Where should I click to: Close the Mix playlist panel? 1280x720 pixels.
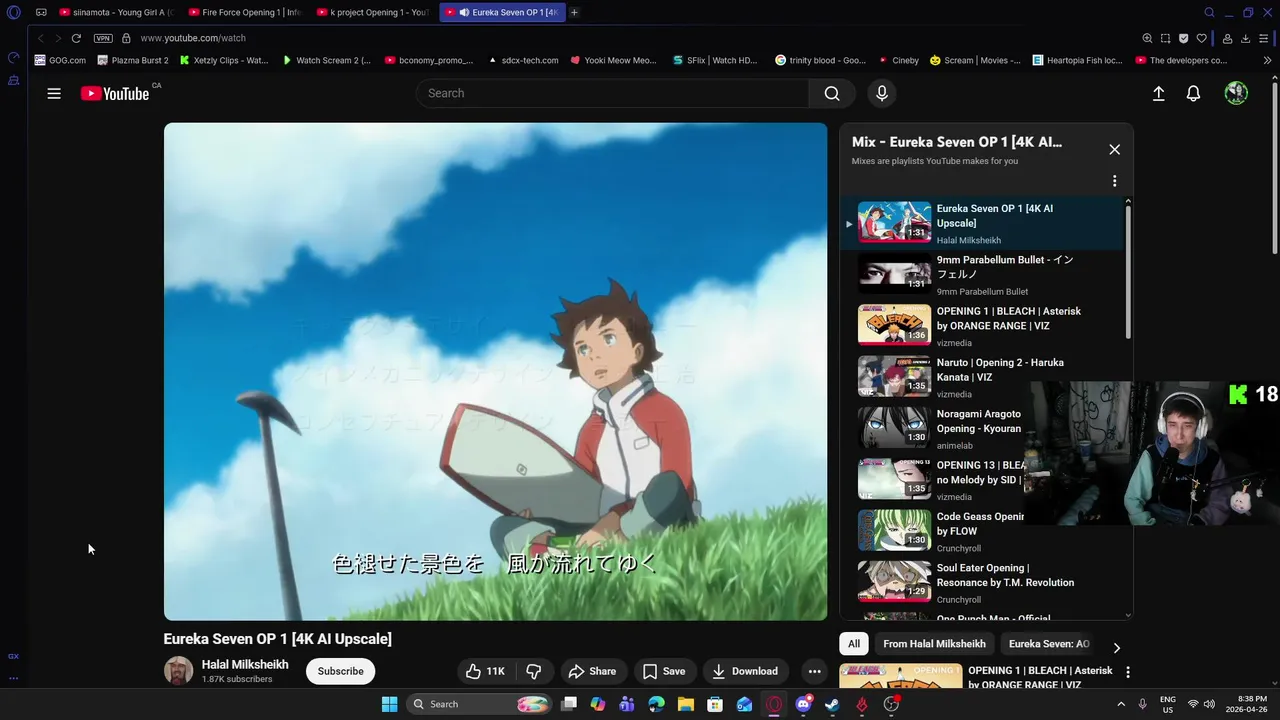pos(1114,149)
